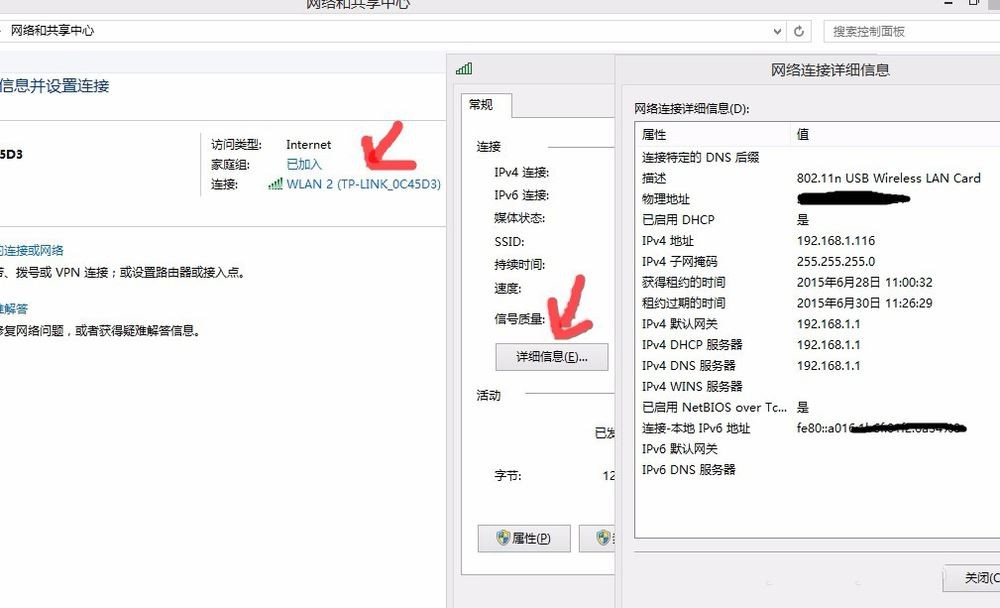Select the 连接特定的 DNS 后缀 row
1000x608 pixels.
coord(818,158)
